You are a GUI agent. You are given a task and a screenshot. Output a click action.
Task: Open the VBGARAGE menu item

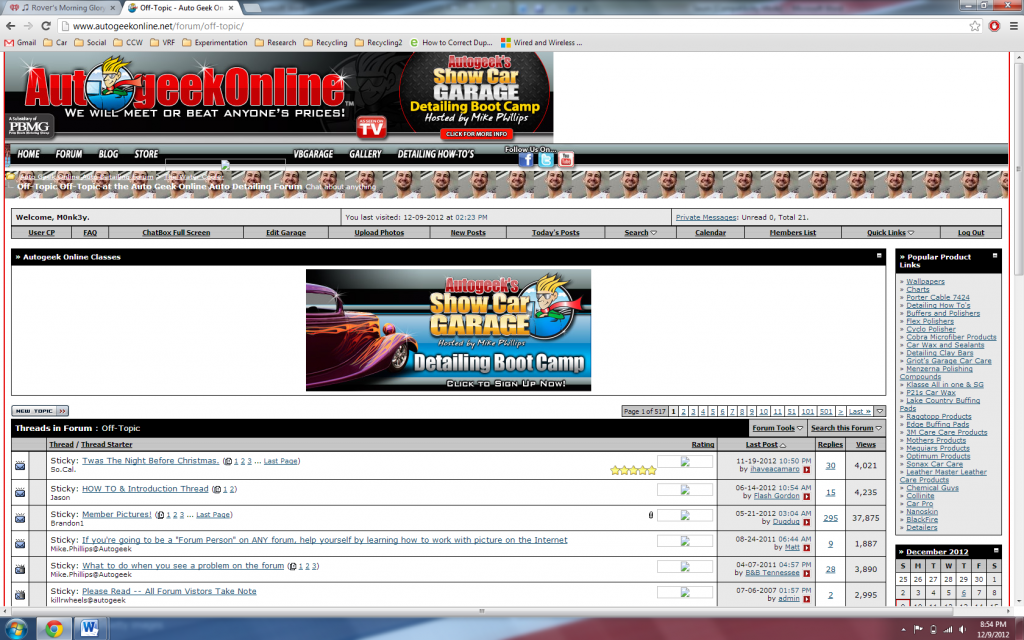pyautogui.click(x=313, y=154)
